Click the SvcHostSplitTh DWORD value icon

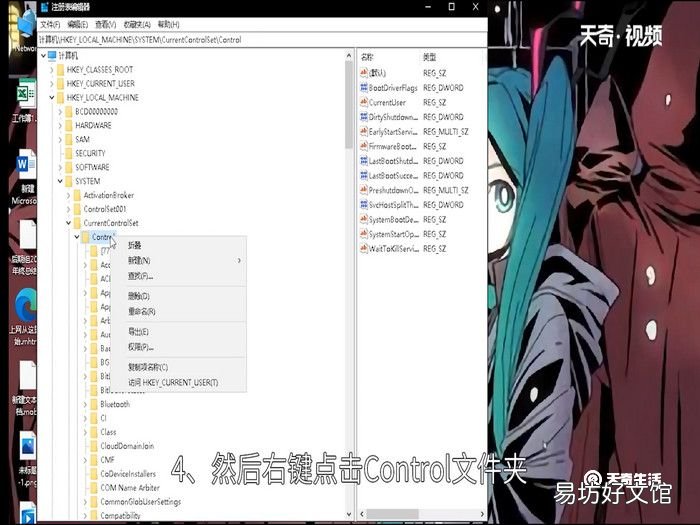pyautogui.click(x=364, y=205)
